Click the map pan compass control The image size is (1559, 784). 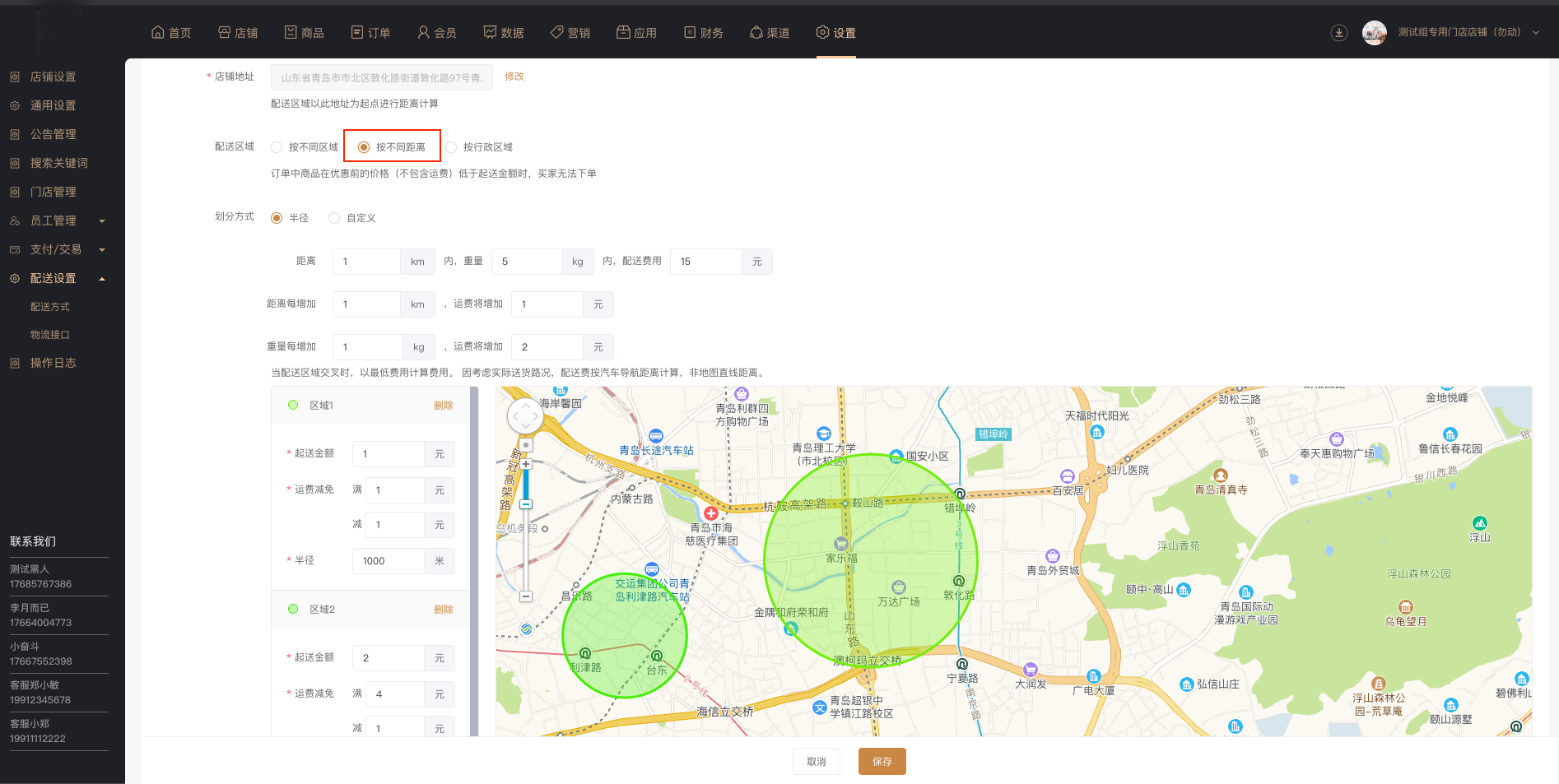[x=525, y=417]
